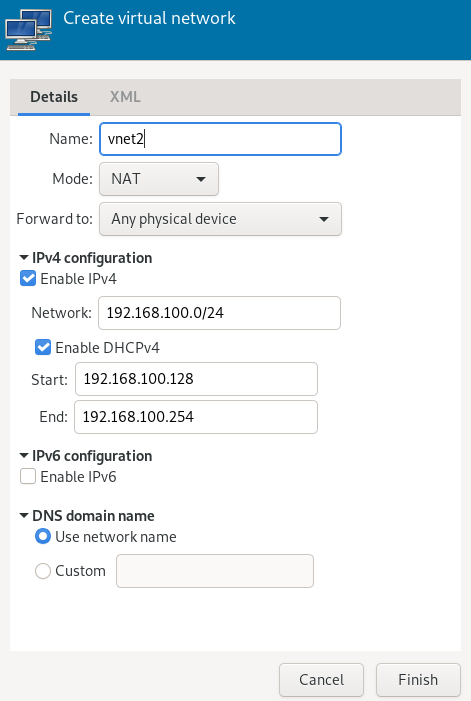Focus the Name field containing vnet2
This screenshot has width=471, height=701.
pyautogui.click(x=220, y=139)
